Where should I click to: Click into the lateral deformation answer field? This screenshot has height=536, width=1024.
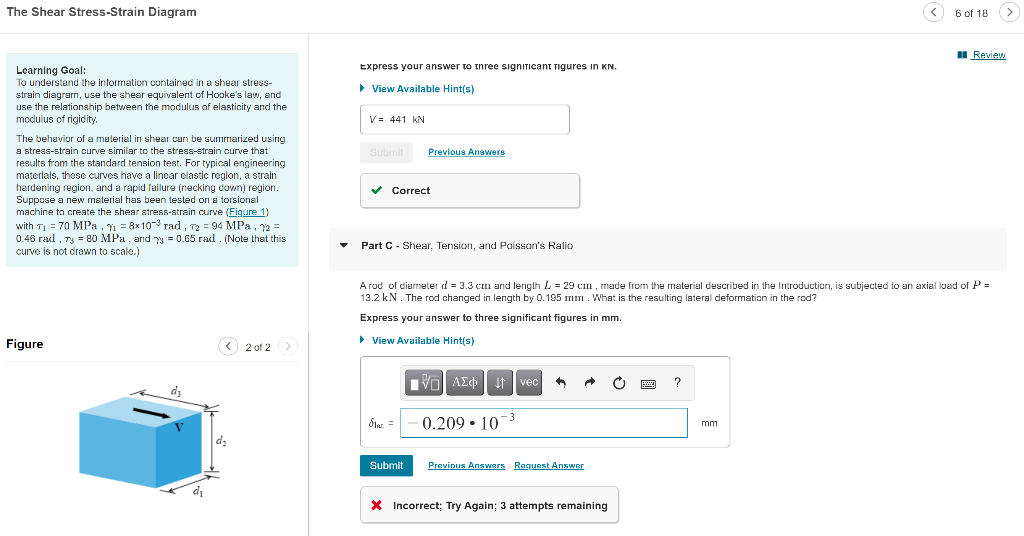(x=544, y=423)
